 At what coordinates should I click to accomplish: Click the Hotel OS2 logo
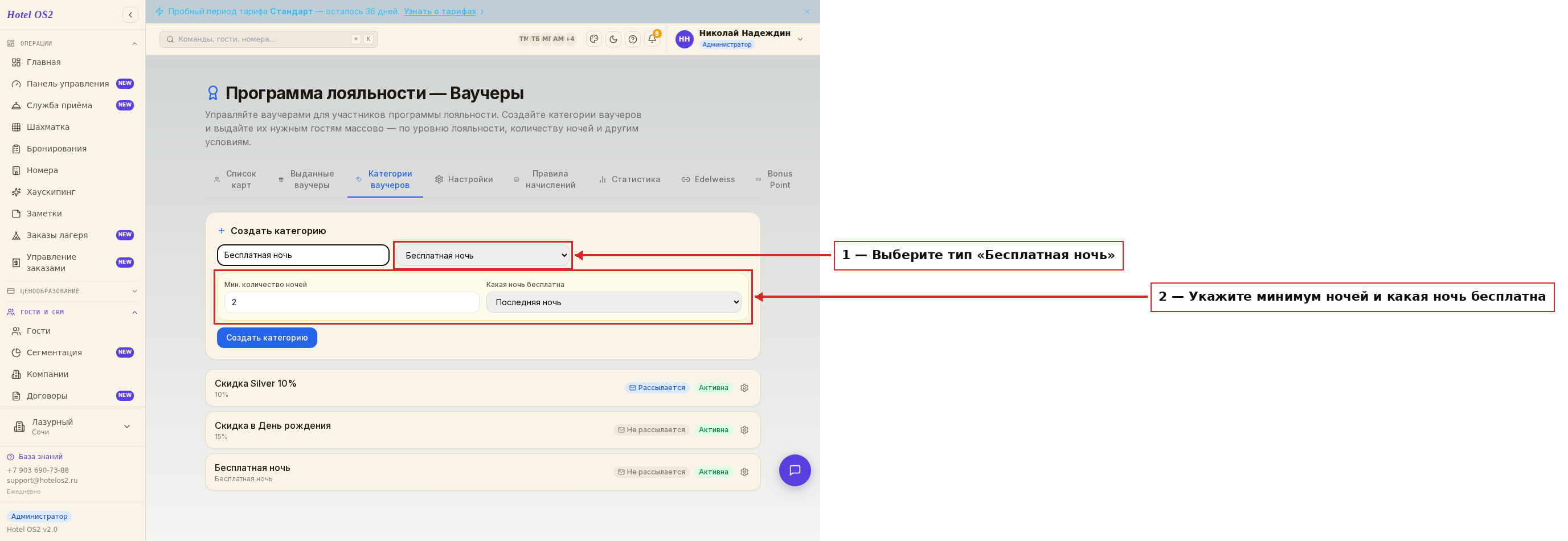point(30,15)
